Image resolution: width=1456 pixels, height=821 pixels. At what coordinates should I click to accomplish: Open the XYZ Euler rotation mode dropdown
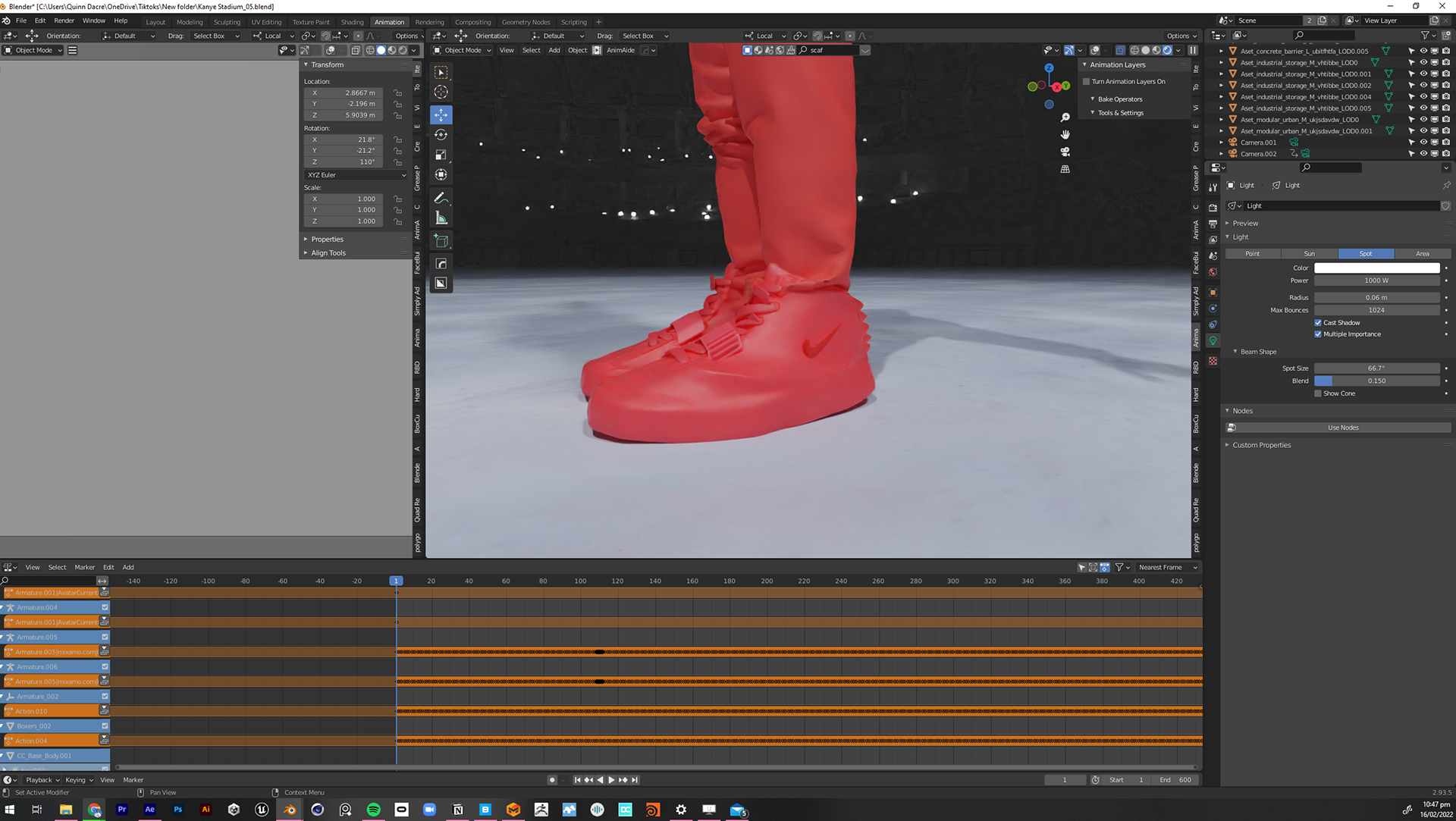[356, 175]
